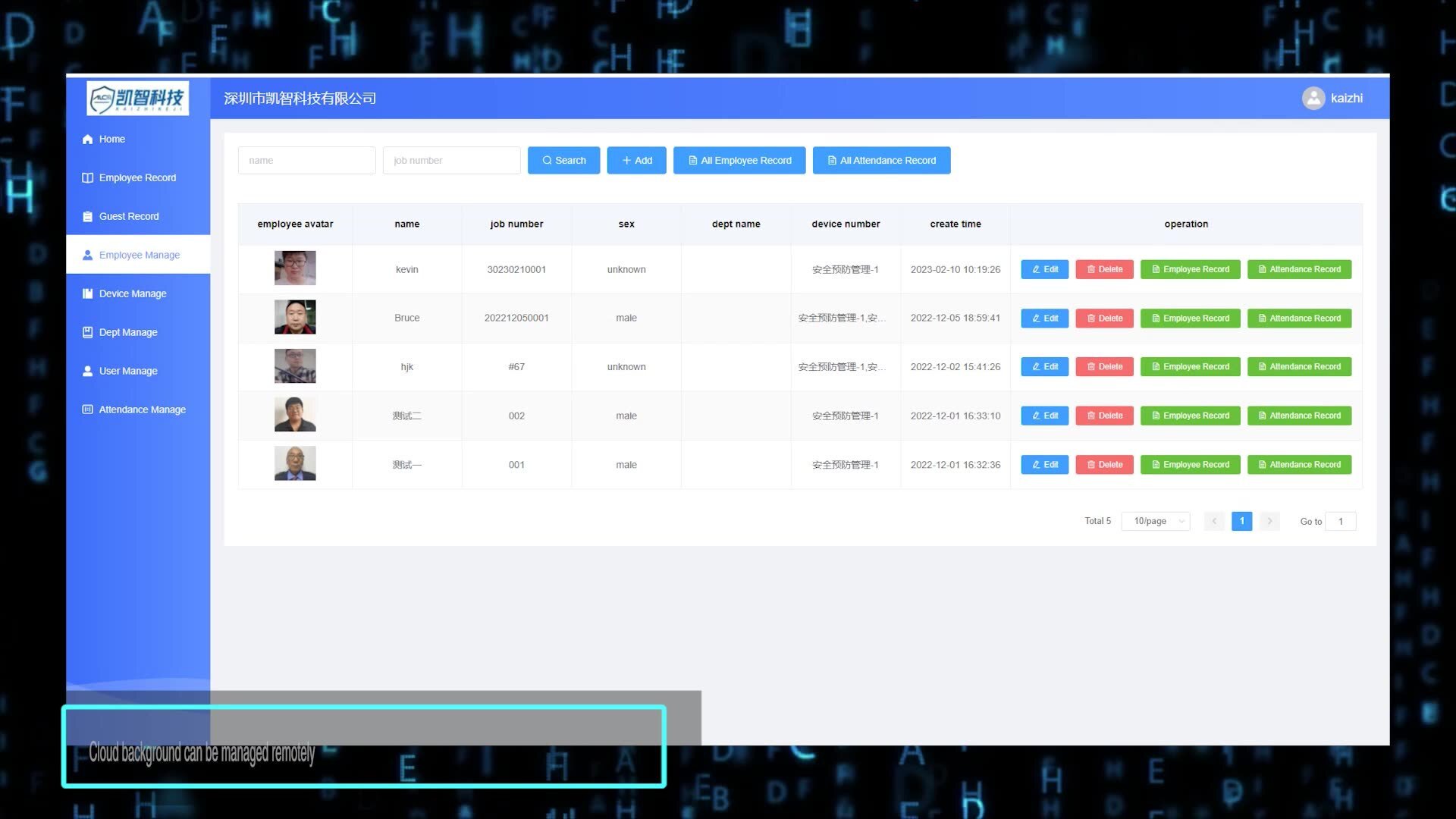Select the Search button

coord(563,159)
